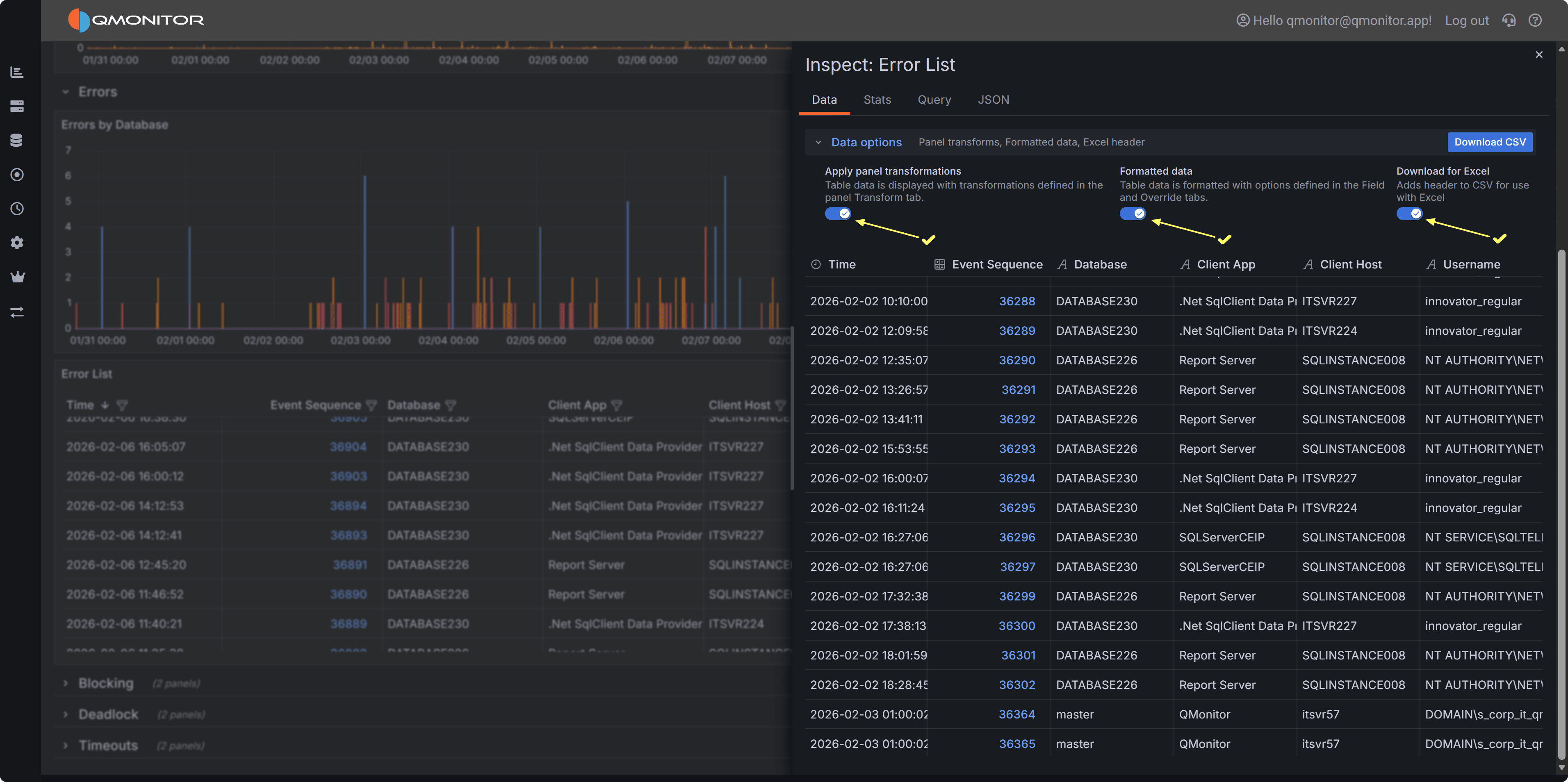The image size is (1568, 782).
Task: Click the Download CSV button
Action: [x=1490, y=142]
